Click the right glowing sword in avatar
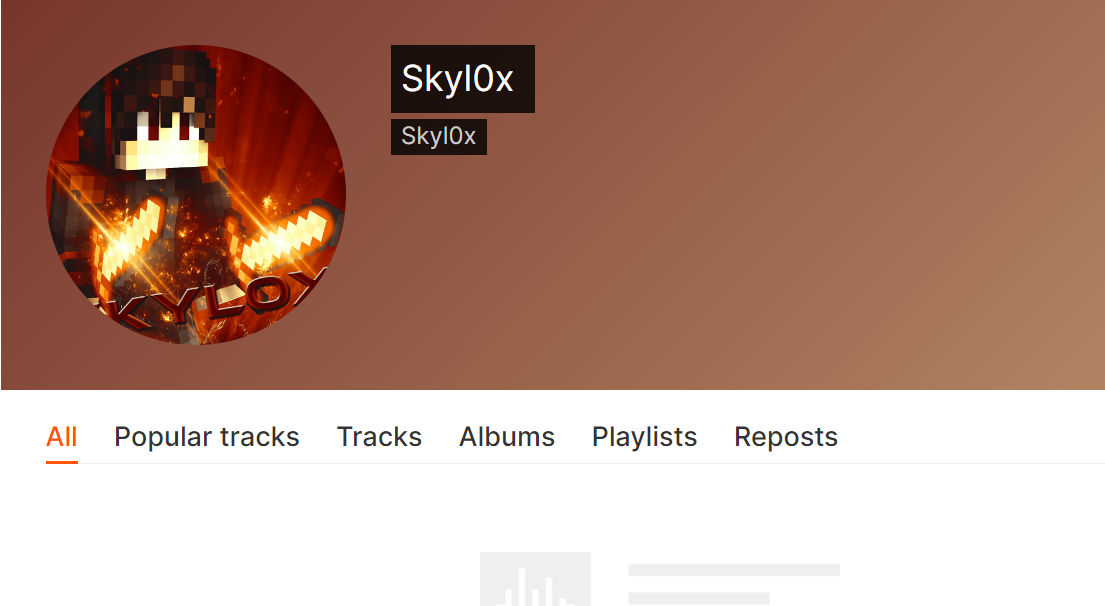 click(x=285, y=236)
